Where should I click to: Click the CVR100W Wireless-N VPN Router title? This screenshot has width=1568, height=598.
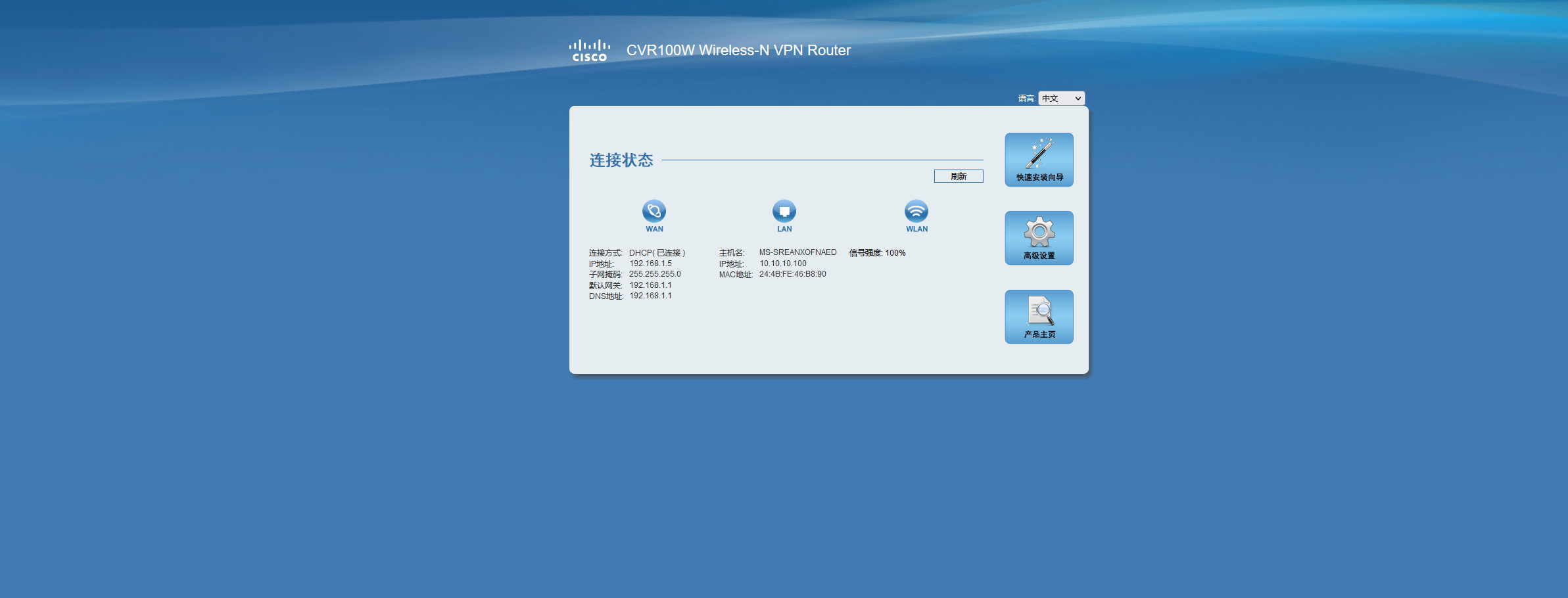[738, 50]
